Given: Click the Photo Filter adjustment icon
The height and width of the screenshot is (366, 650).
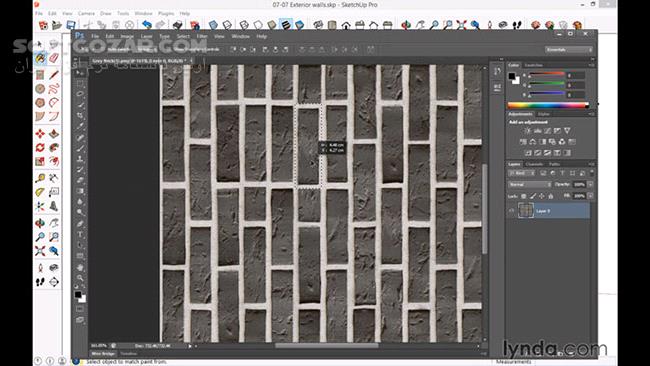Looking at the screenshot, I should [x=552, y=142].
